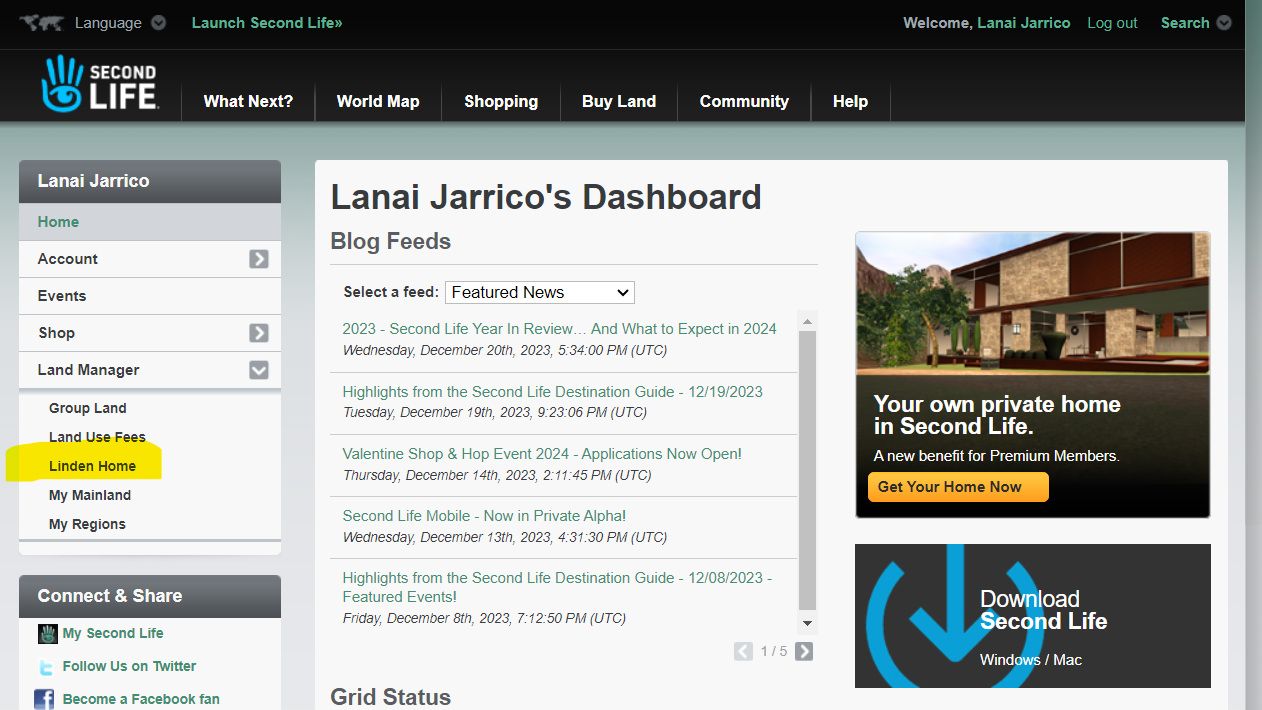Click the Twitter bird icon
The height and width of the screenshot is (710, 1262).
click(46, 667)
